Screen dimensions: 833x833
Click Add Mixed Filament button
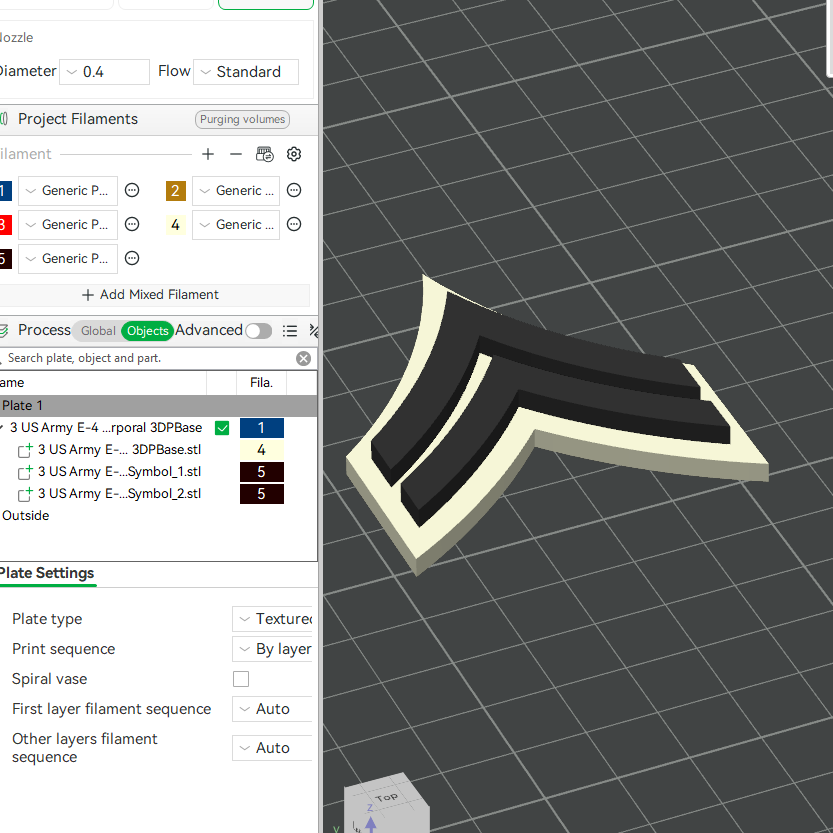[x=151, y=295]
